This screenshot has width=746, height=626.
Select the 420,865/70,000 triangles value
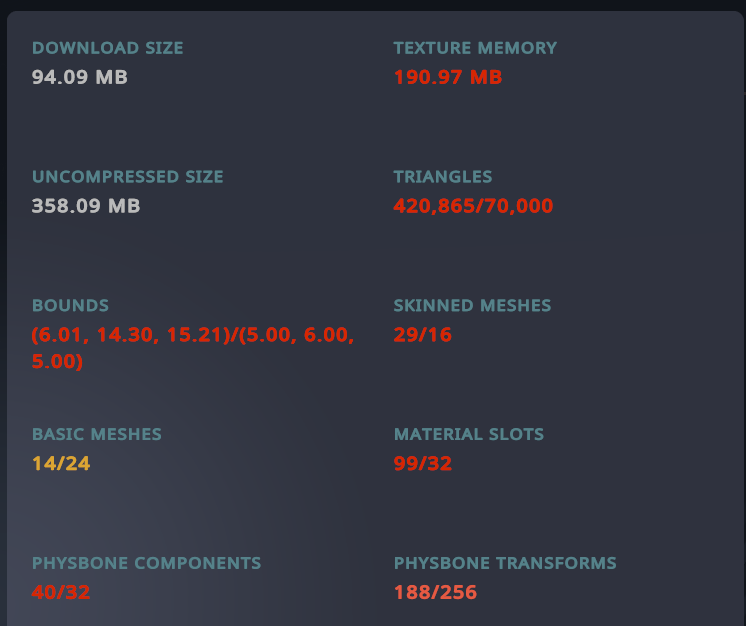tap(473, 206)
